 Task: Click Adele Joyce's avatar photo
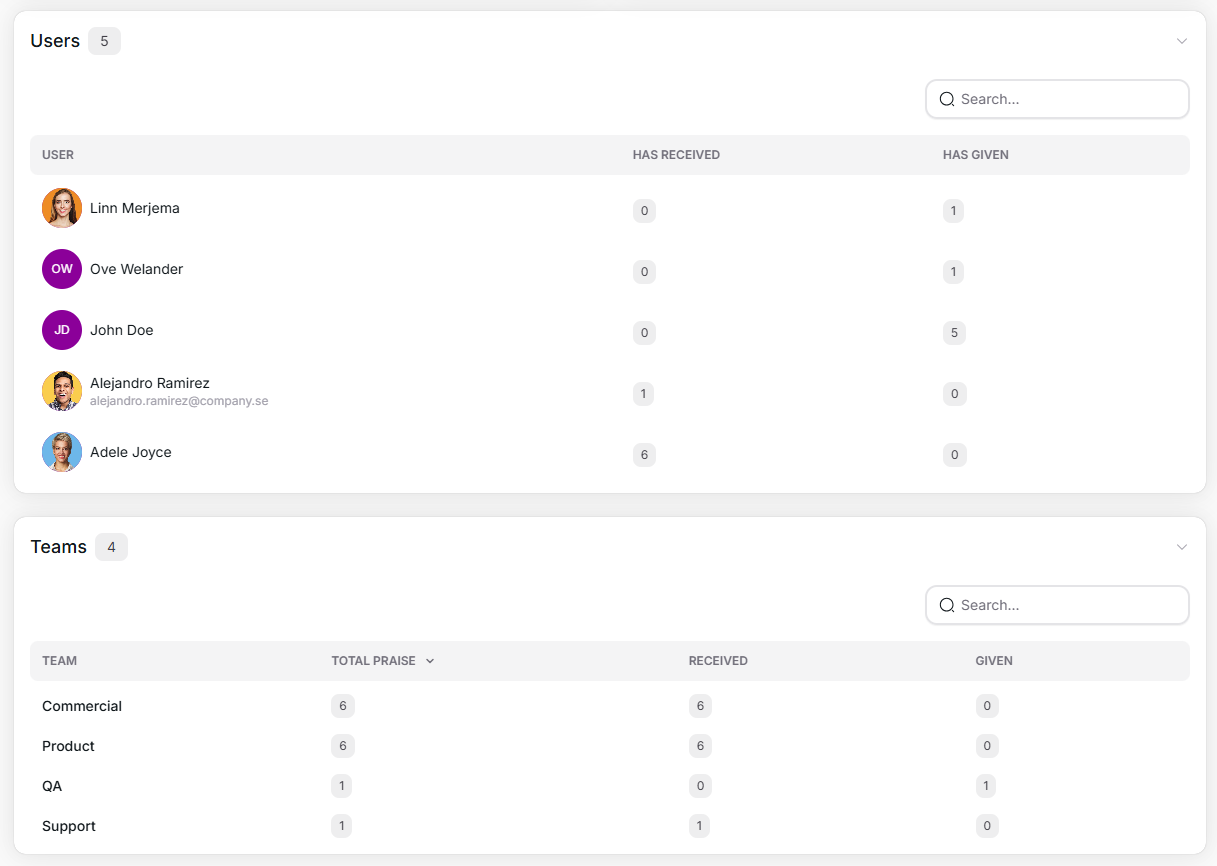click(x=62, y=452)
